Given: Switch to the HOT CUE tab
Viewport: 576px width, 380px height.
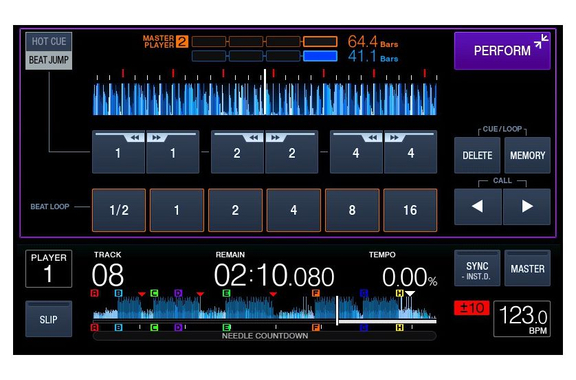Looking at the screenshot, I should pos(49,42).
